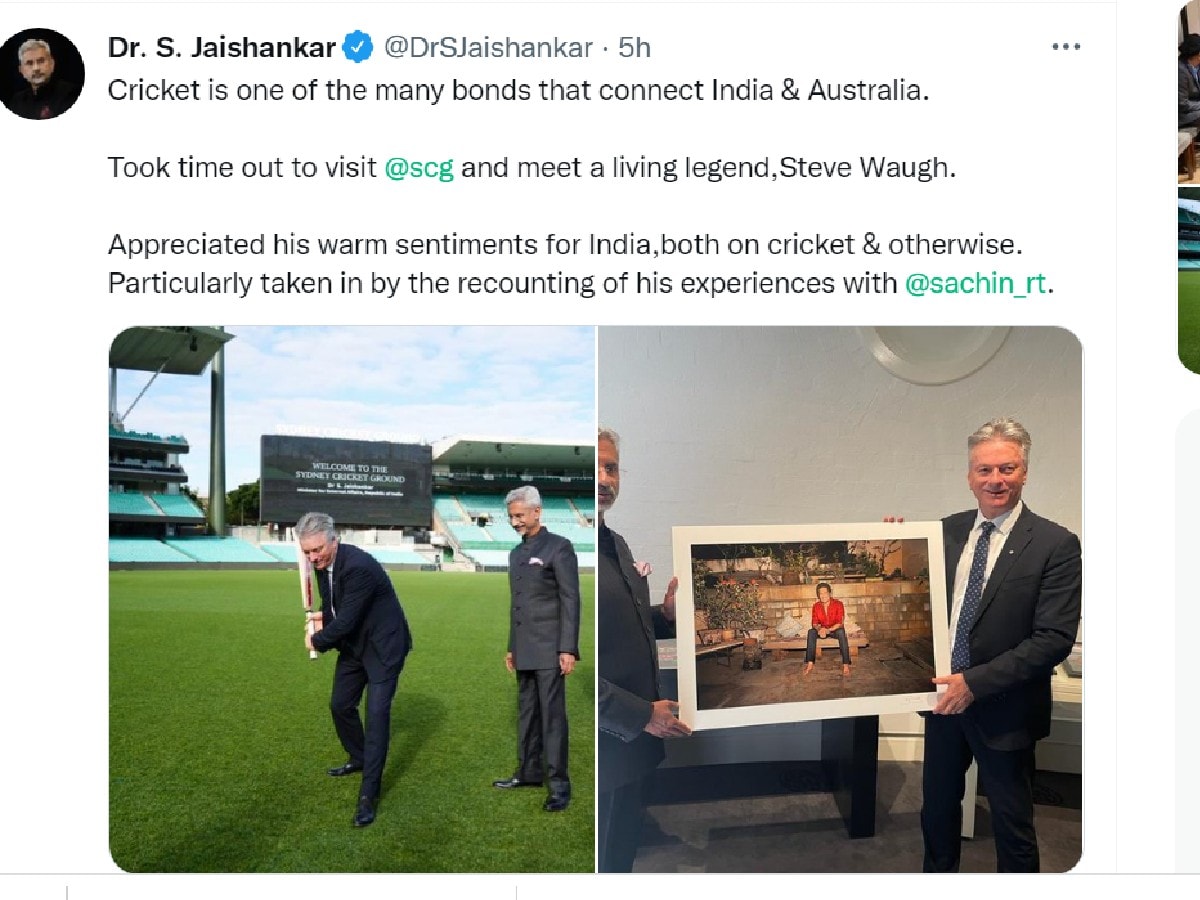Follow the @scg mention link
This screenshot has height=900, width=1200.
pyautogui.click(x=419, y=168)
